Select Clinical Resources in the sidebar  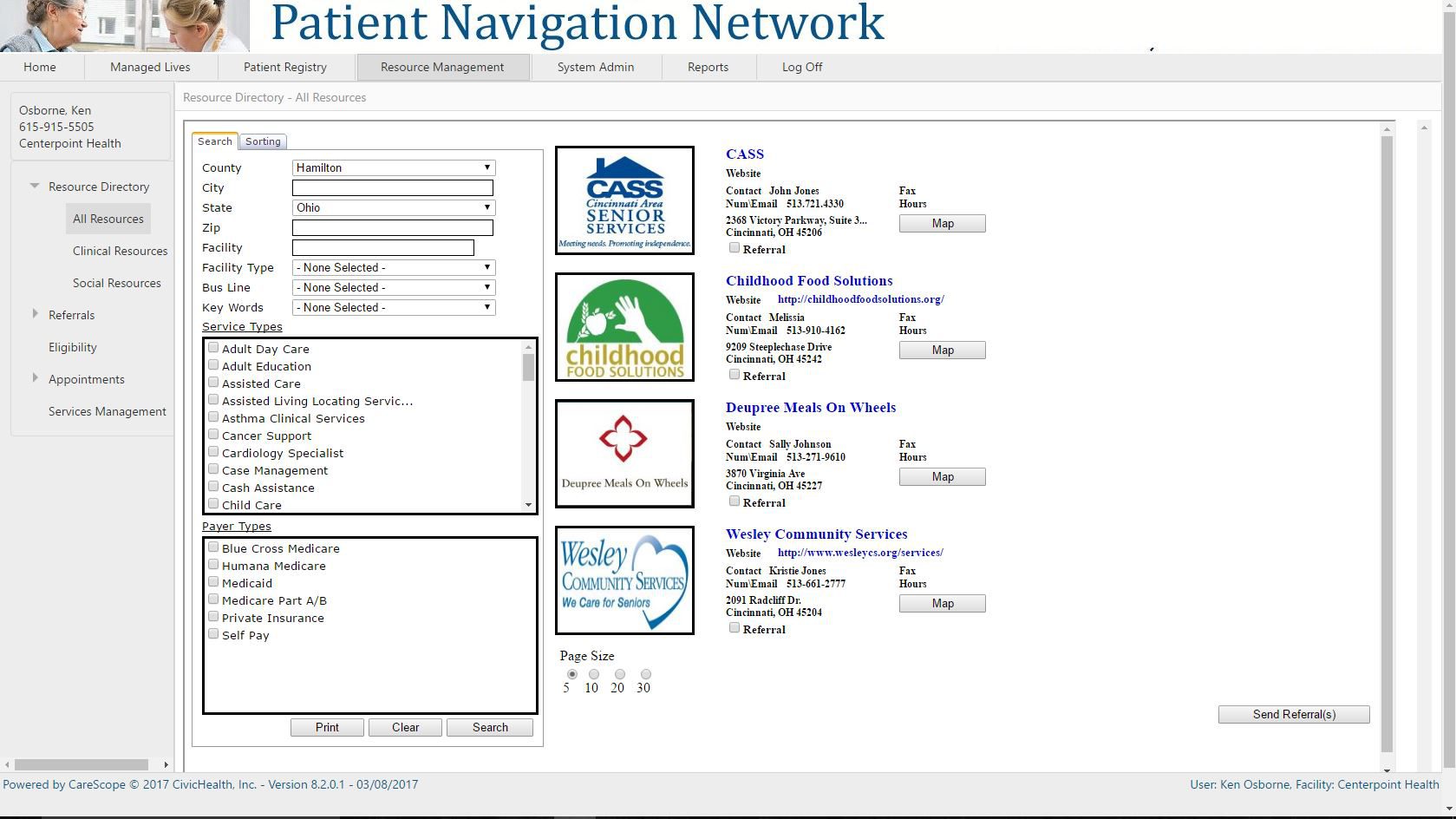(x=121, y=251)
